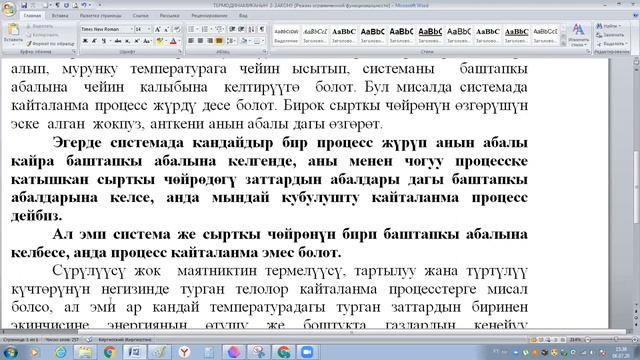Click the Выделить (Select) editing button
The height and width of the screenshot is (360, 640).
tap(611, 44)
